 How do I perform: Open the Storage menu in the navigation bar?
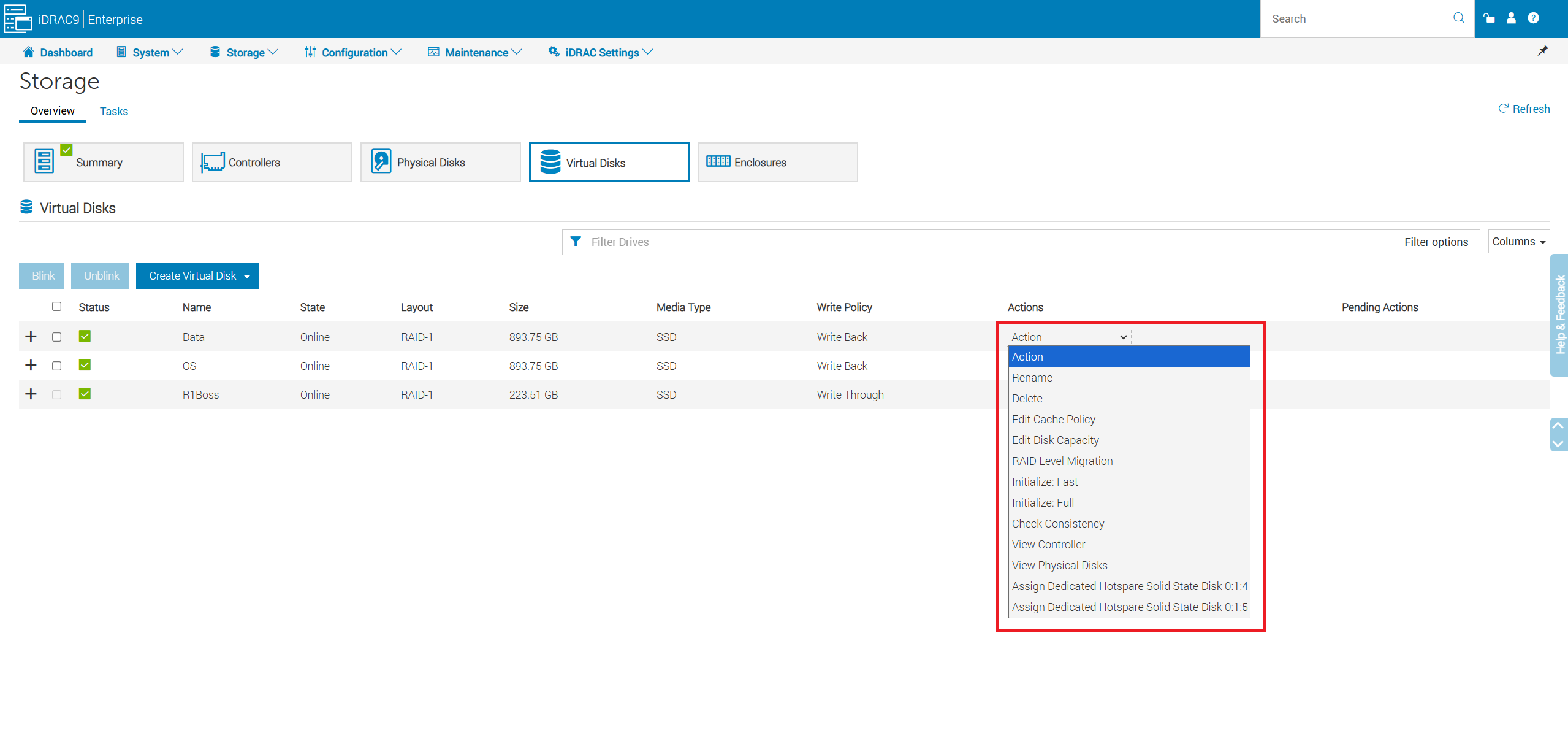(243, 52)
